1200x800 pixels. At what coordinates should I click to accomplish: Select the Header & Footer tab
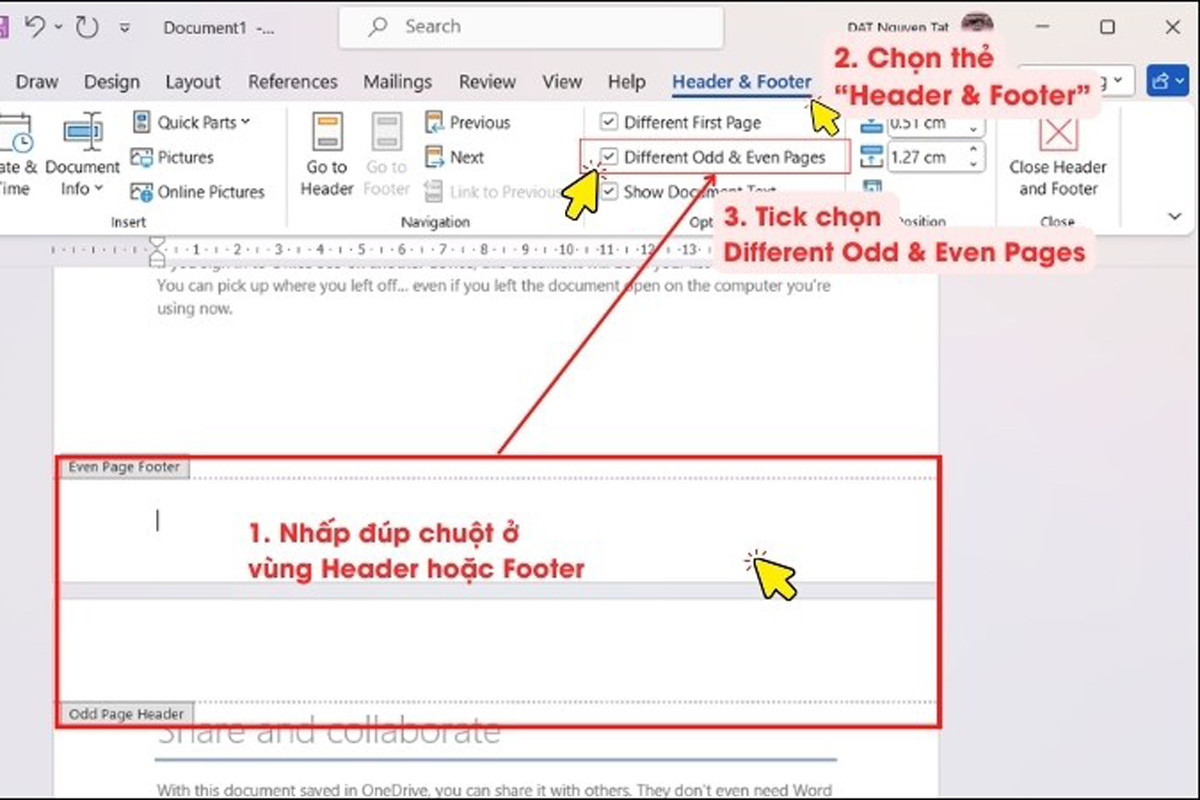tap(741, 82)
